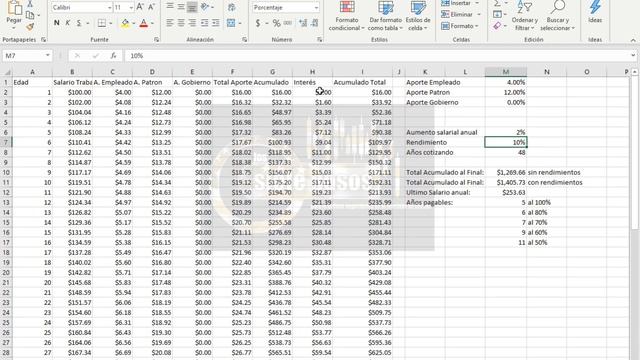Open the Porcentaje number format dropdown

tap(316, 7)
